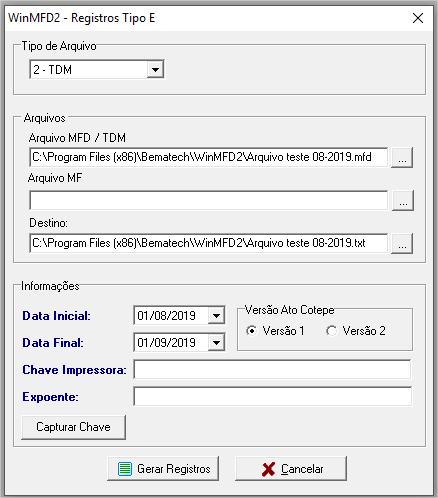Browse for the Arquivo MFD / TDM file
Screen dimensions: 438x498
click(402, 157)
